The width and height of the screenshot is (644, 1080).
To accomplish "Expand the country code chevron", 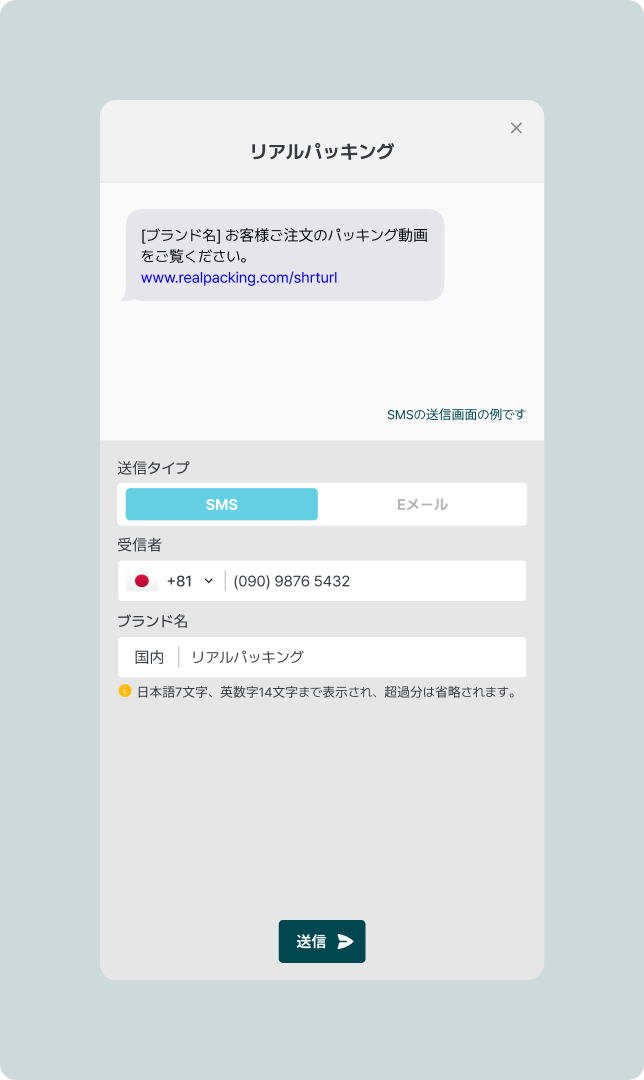I will coord(209,581).
